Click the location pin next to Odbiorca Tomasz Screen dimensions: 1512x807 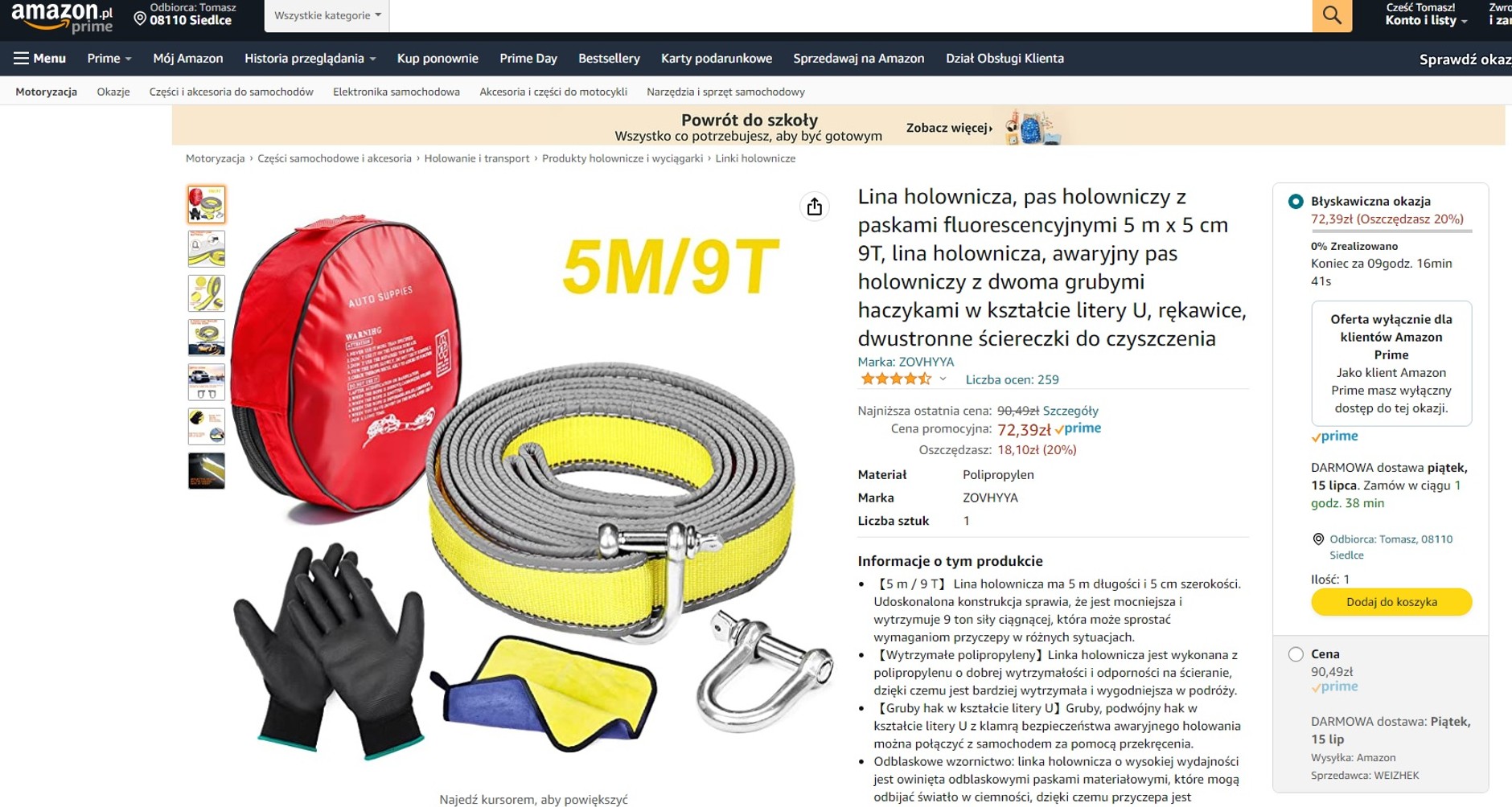1318,539
